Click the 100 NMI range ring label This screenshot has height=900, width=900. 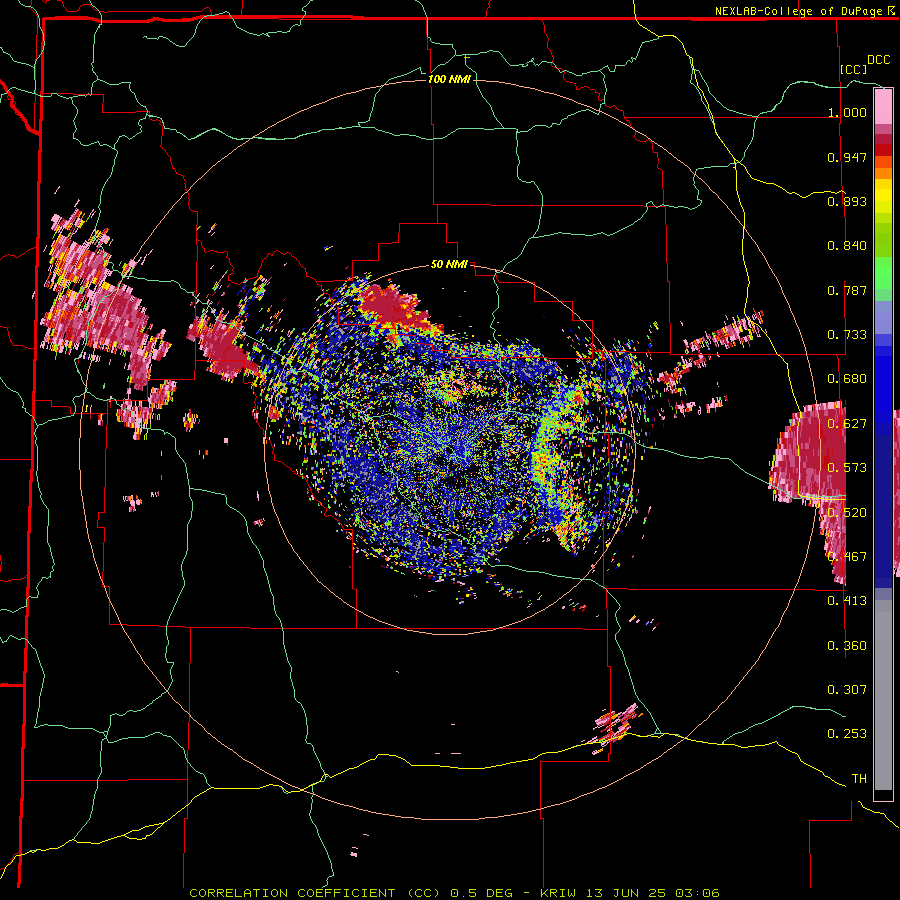(x=449, y=79)
